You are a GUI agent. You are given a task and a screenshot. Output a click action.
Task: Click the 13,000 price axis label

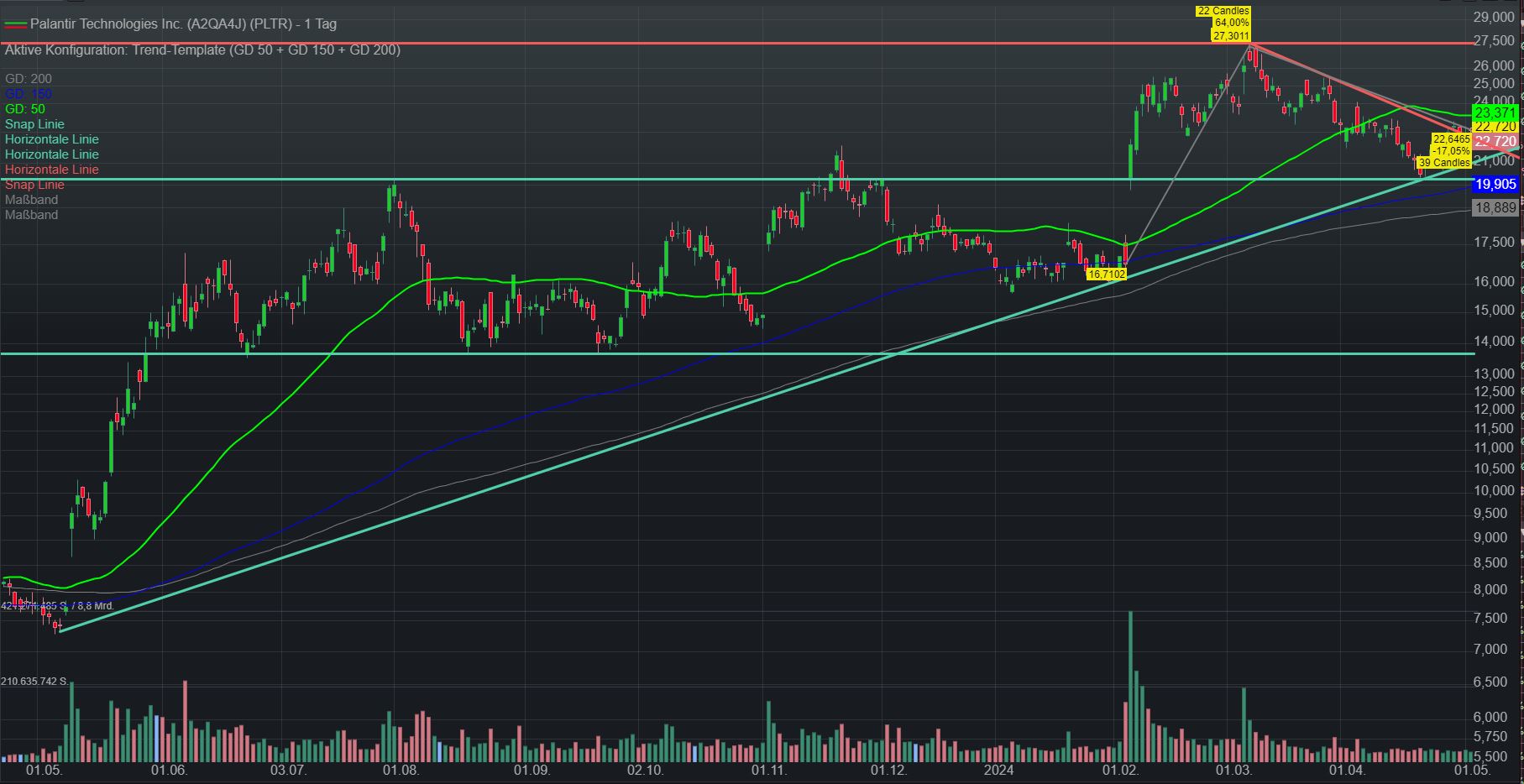[1495, 374]
